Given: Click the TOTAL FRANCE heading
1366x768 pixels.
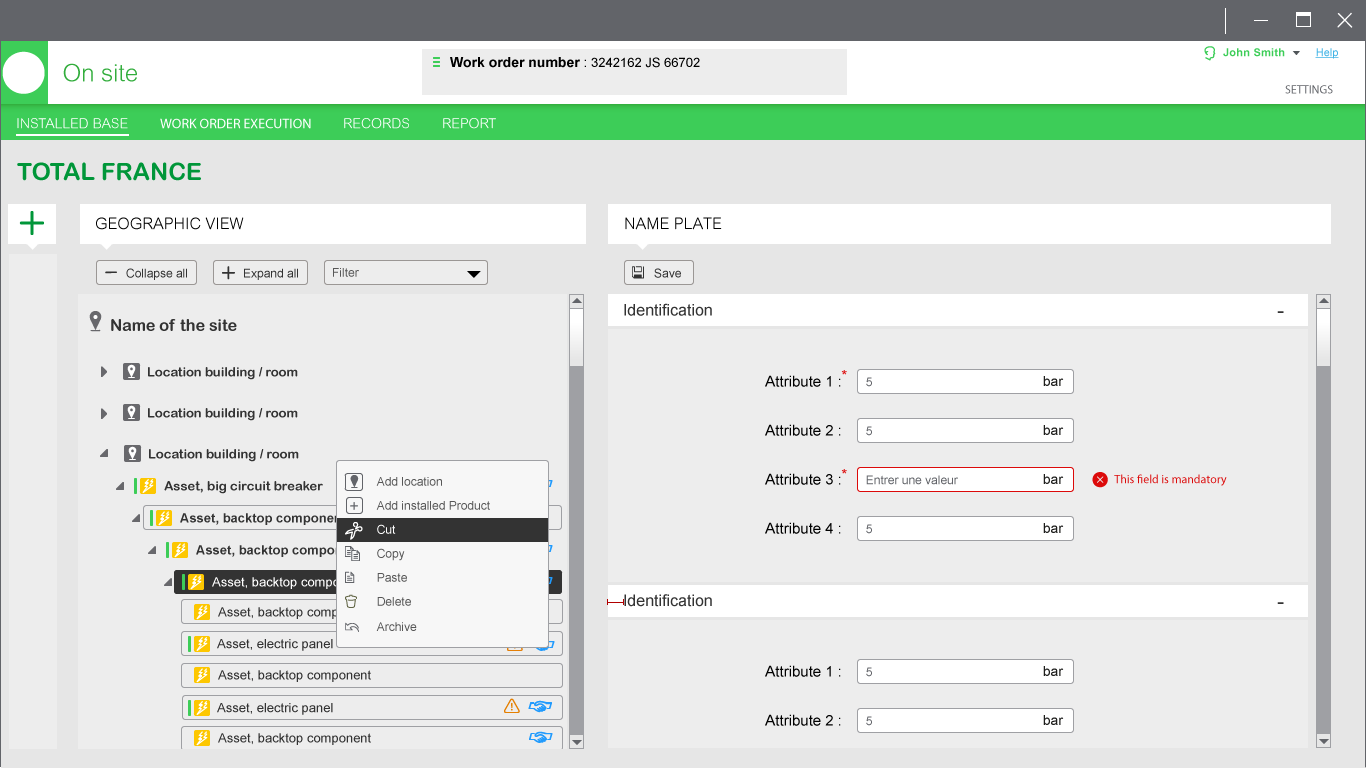Looking at the screenshot, I should click(x=110, y=172).
